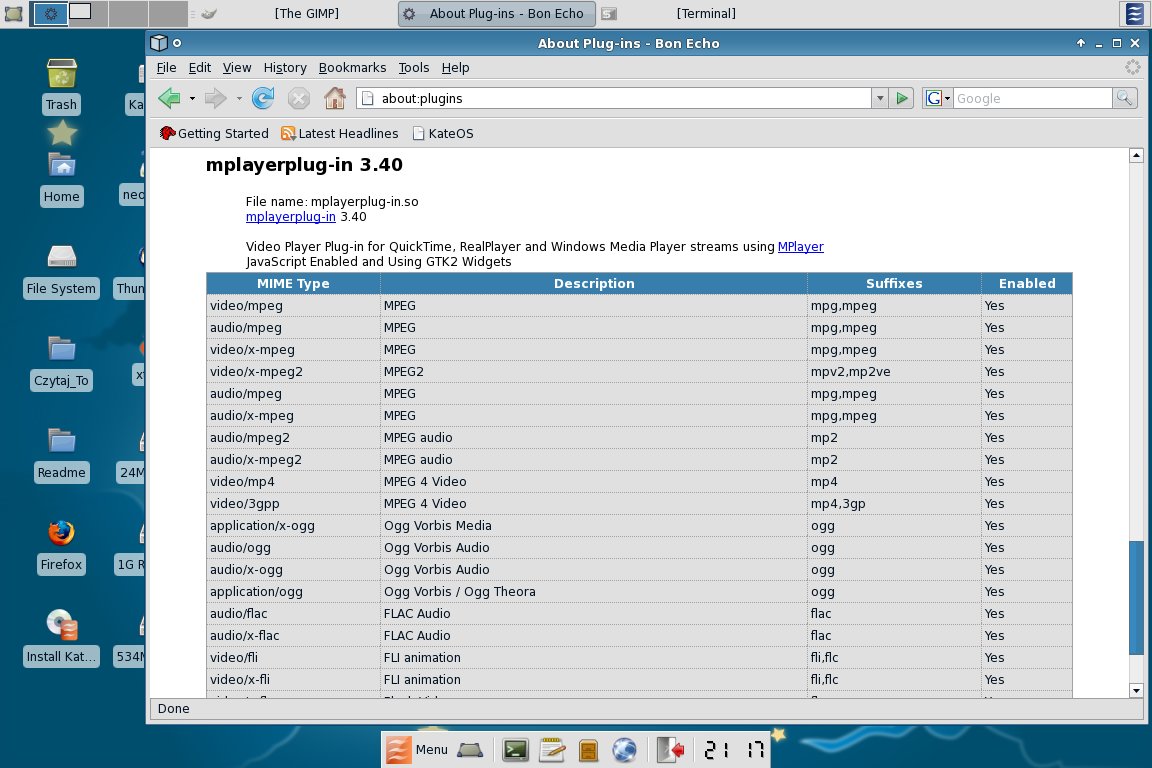Open the Forward button history dropdown arrow
Viewport: 1152px width, 768px height.
click(239, 98)
